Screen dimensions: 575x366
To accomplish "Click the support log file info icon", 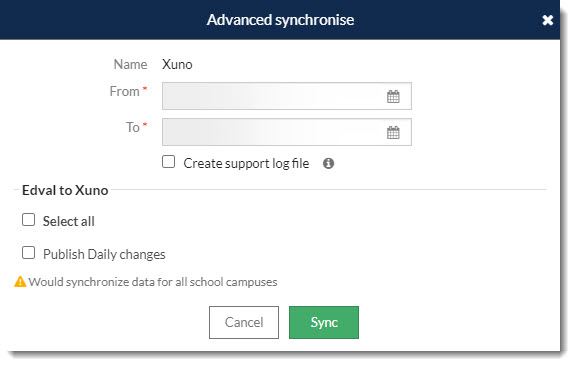I will coord(328,163).
